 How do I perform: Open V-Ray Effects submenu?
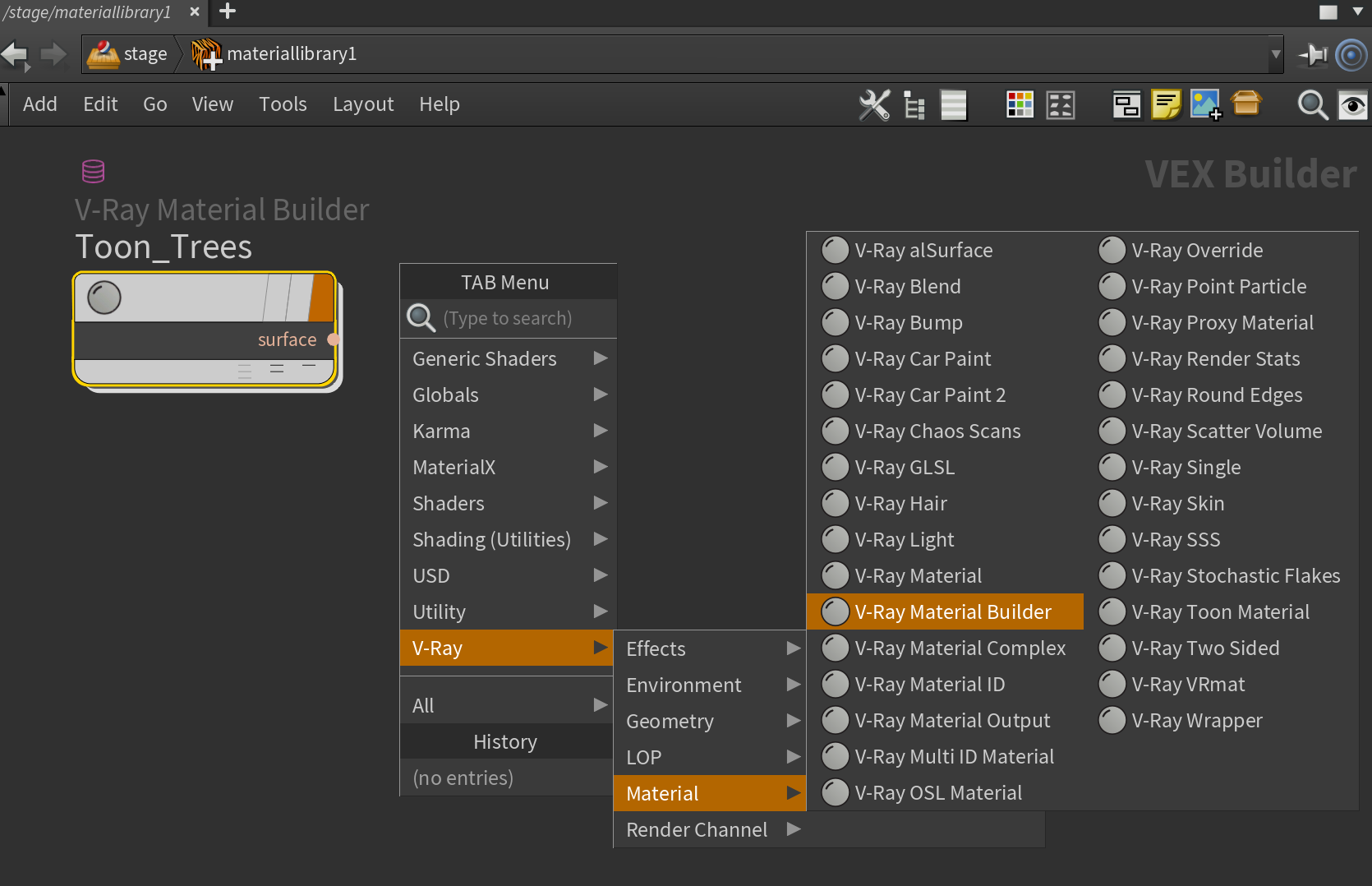point(710,648)
